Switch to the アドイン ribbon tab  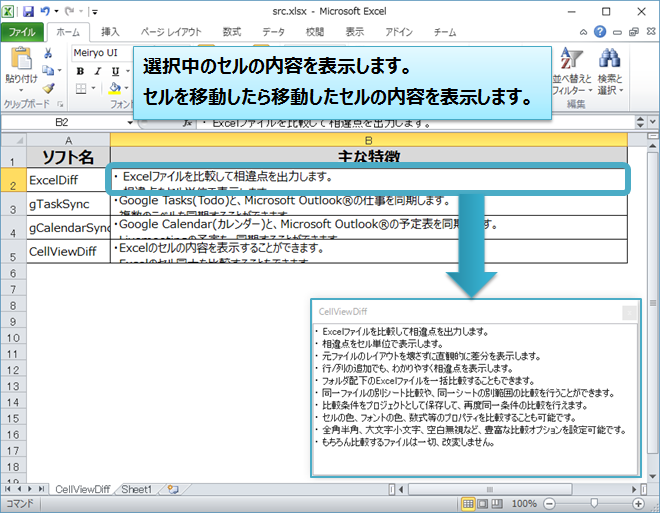(399, 32)
